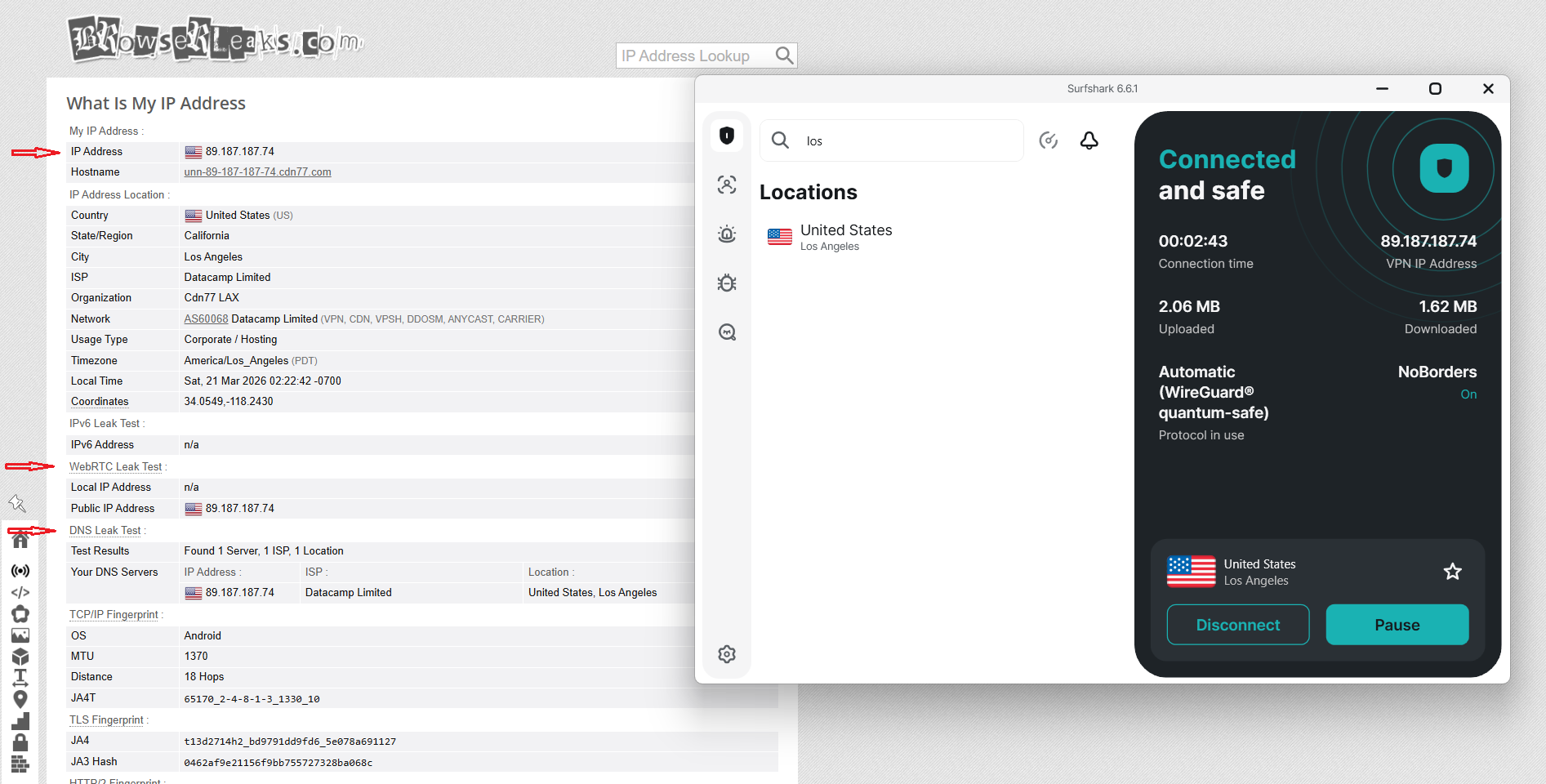Open the Geolocation map pin icon

[20, 699]
